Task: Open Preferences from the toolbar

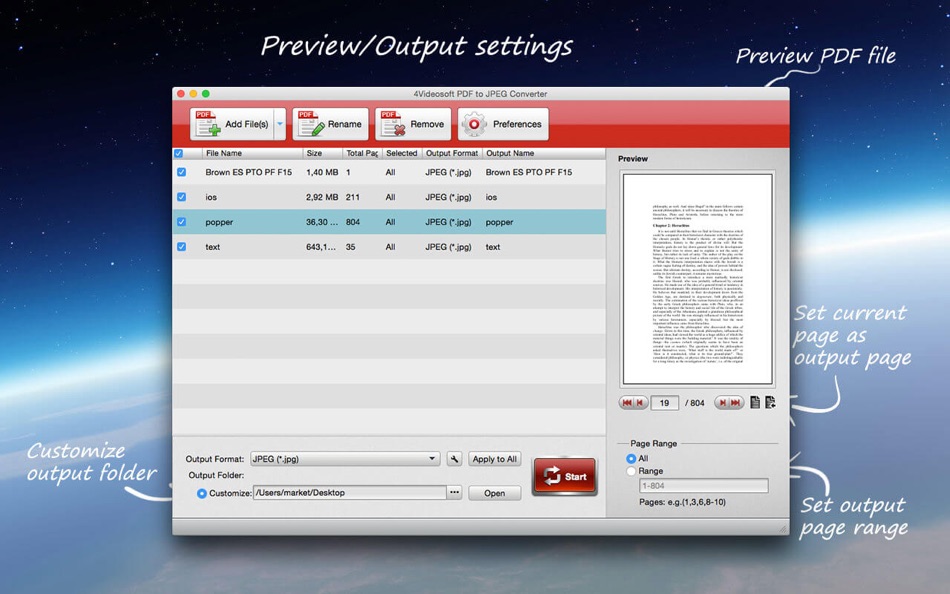Action: pyautogui.click(x=503, y=125)
